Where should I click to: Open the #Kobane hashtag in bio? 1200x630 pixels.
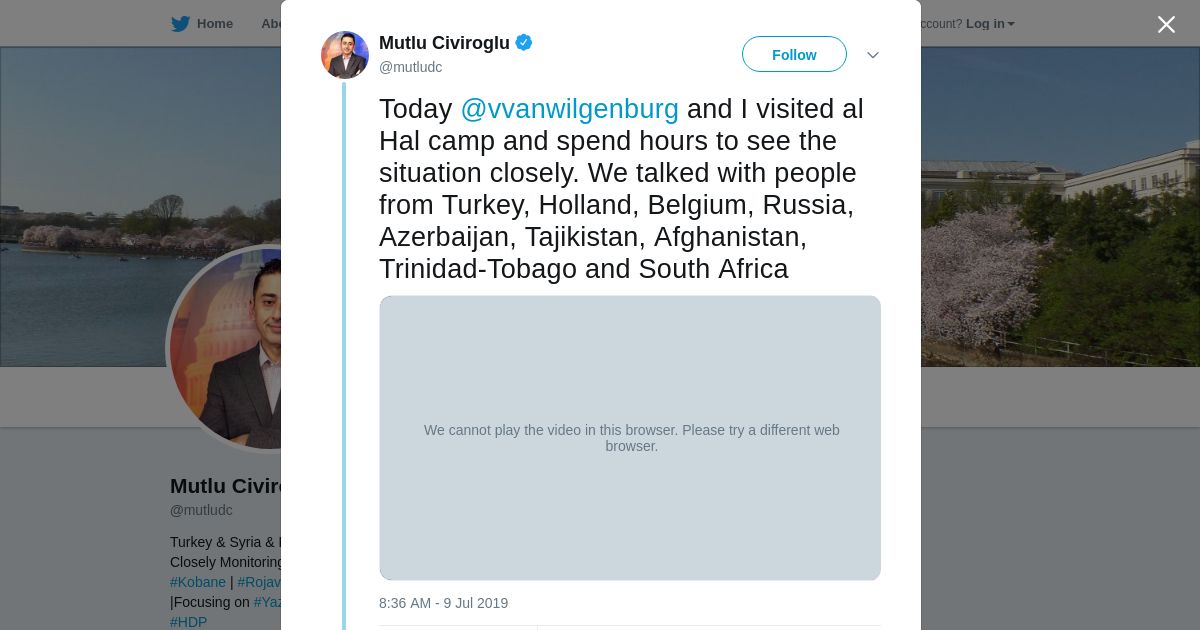(198, 582)
